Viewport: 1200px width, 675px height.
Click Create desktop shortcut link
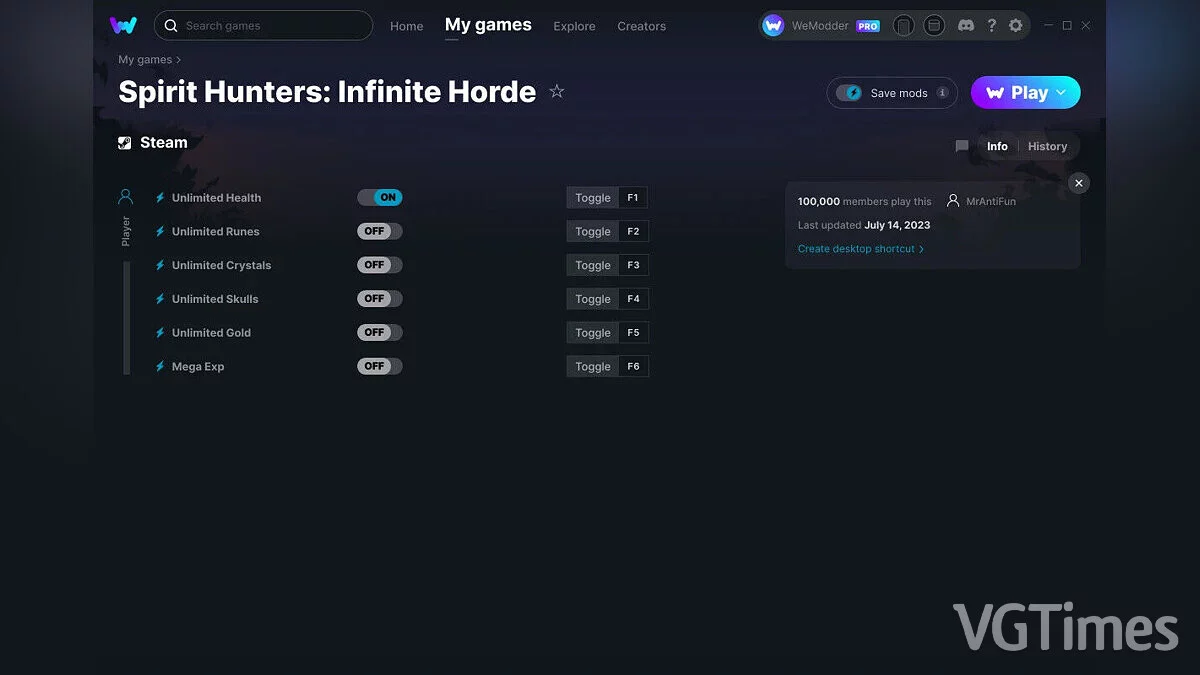861,249
